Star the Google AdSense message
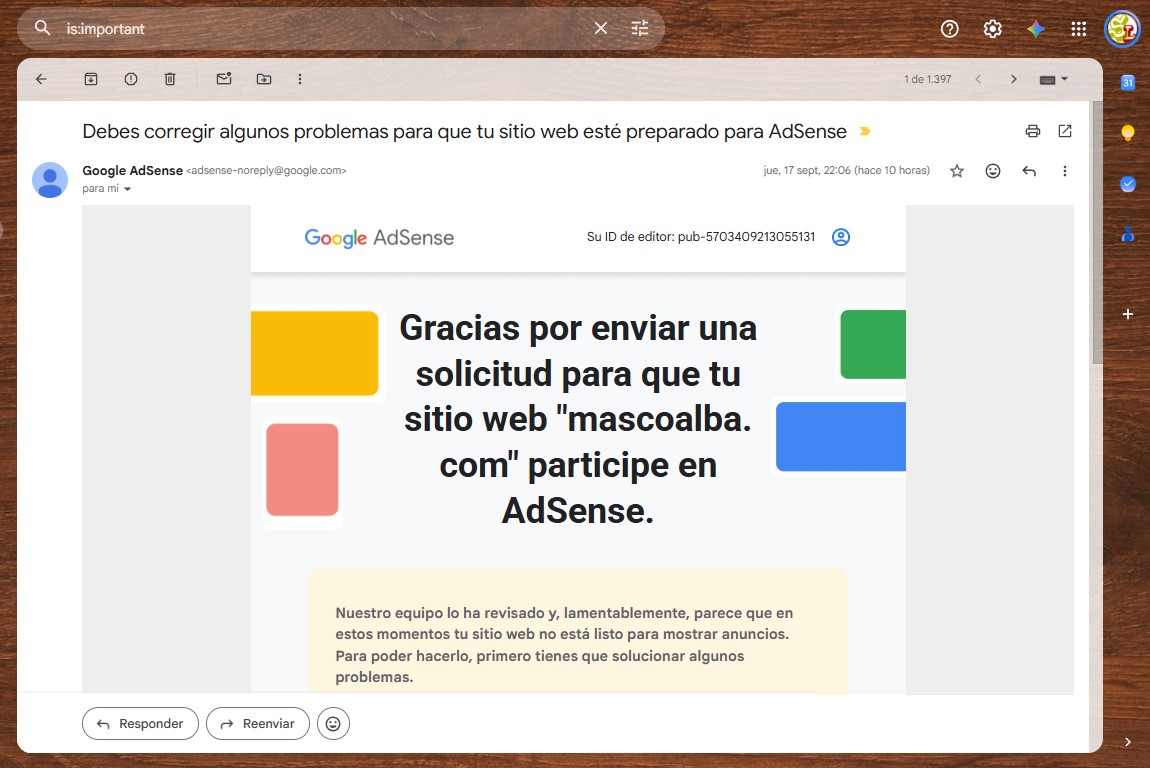The image size is (1150, 768). coord(956,171)
